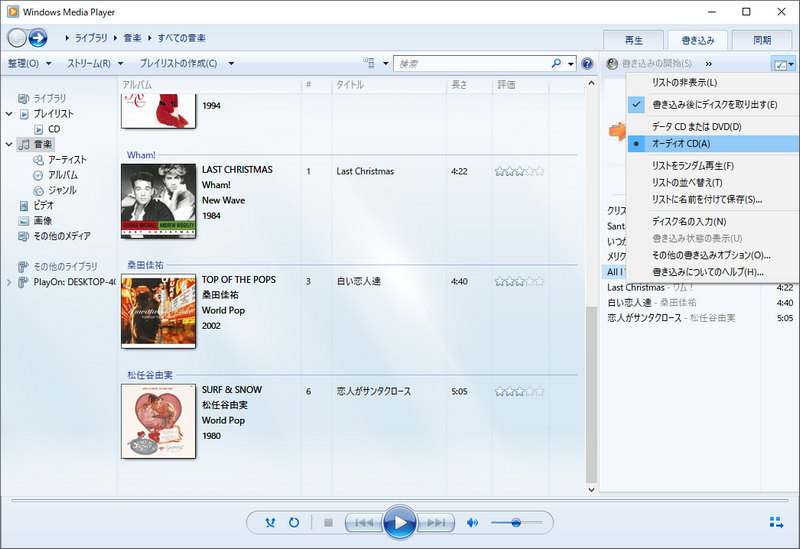Open the view options dropdown arrow

[386, 64]
